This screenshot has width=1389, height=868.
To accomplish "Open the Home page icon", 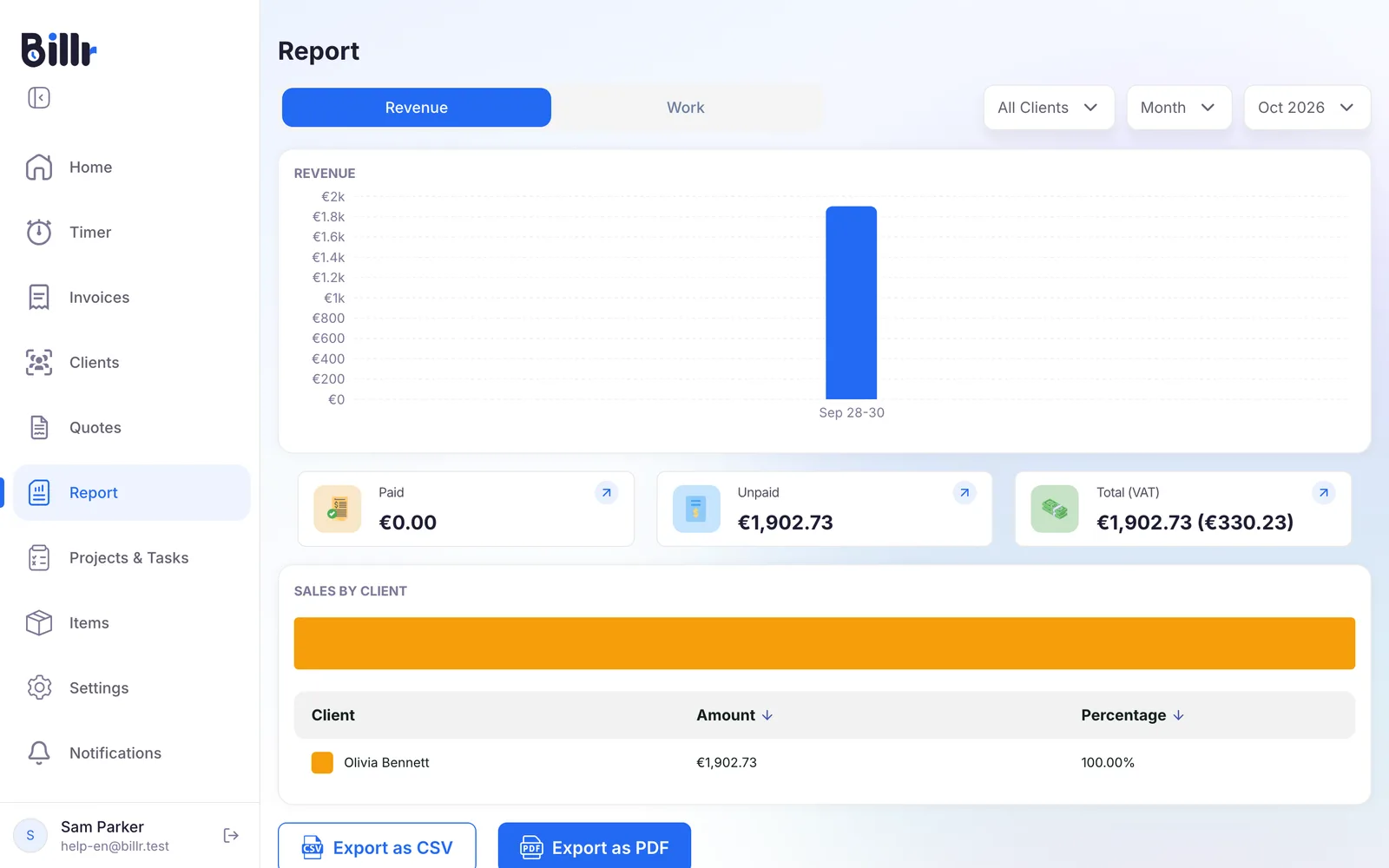I will tap(39, 167).
